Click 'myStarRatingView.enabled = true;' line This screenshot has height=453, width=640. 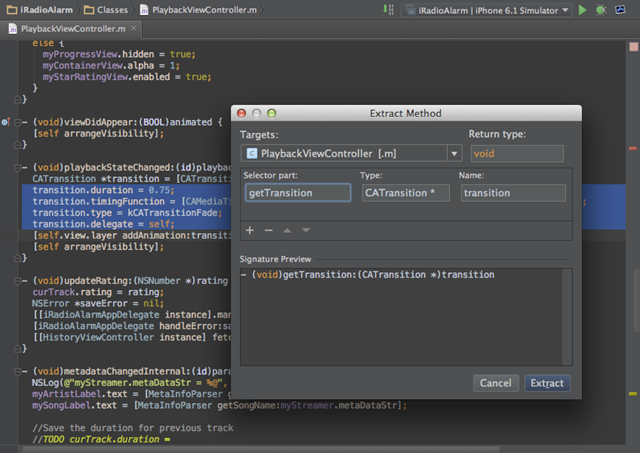point(127,77)
